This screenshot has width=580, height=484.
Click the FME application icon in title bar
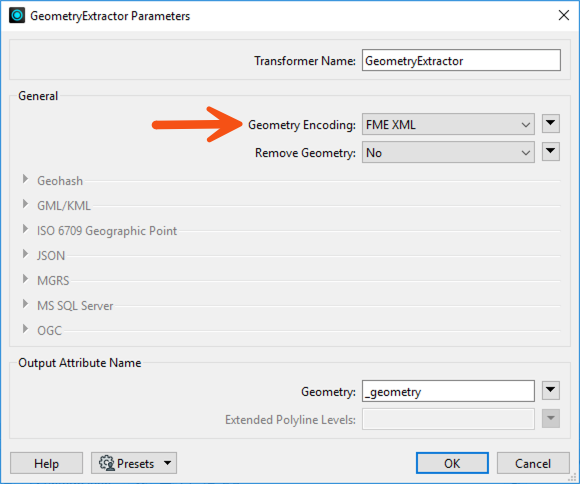[17, 16]
